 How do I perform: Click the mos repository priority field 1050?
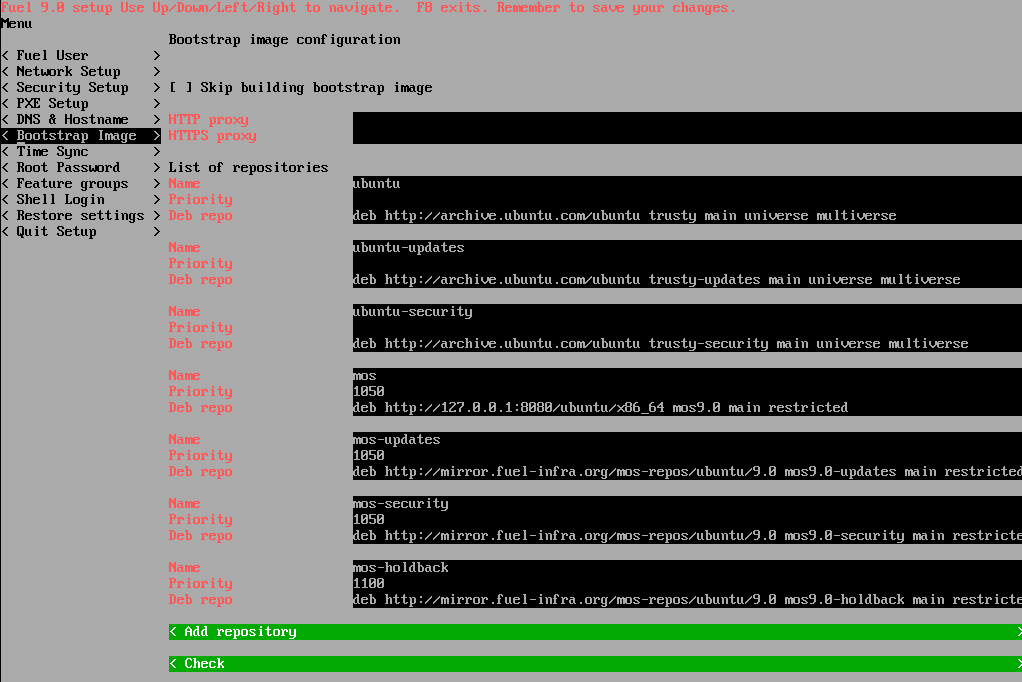point(686,392)
